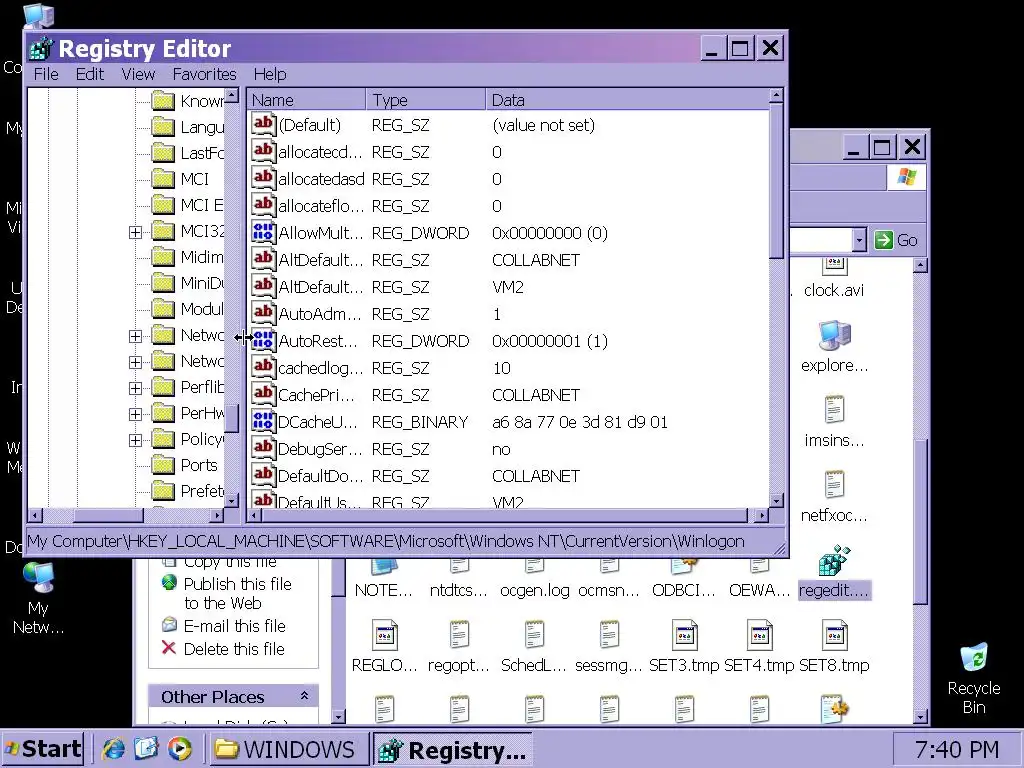Select the explore... file icon

[834, 336]
